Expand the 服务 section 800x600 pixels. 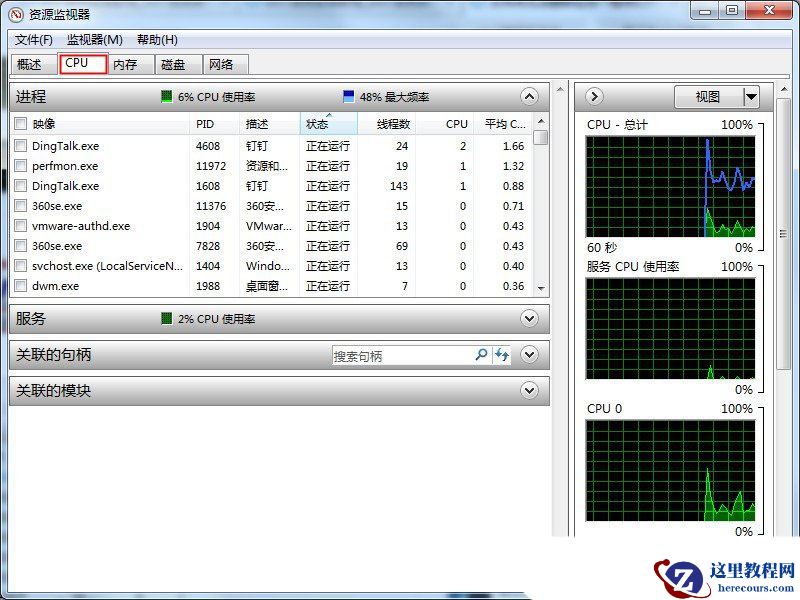(529, 319)
